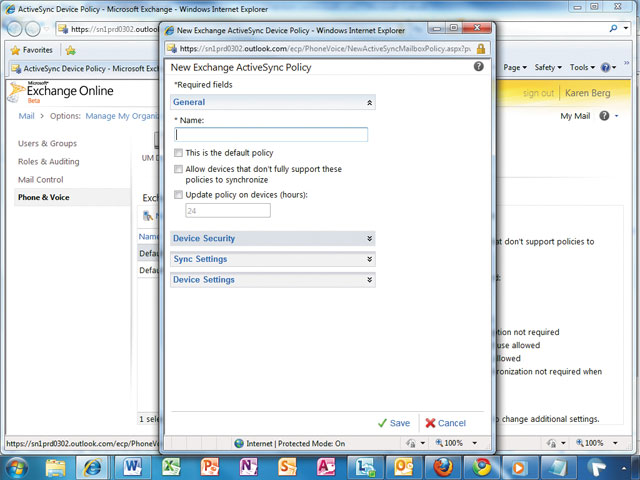The height and width of the screenshot is (480, 640).
Task: Enable 'This is the default policy' checkbox
Action: (x=178, y=153)
